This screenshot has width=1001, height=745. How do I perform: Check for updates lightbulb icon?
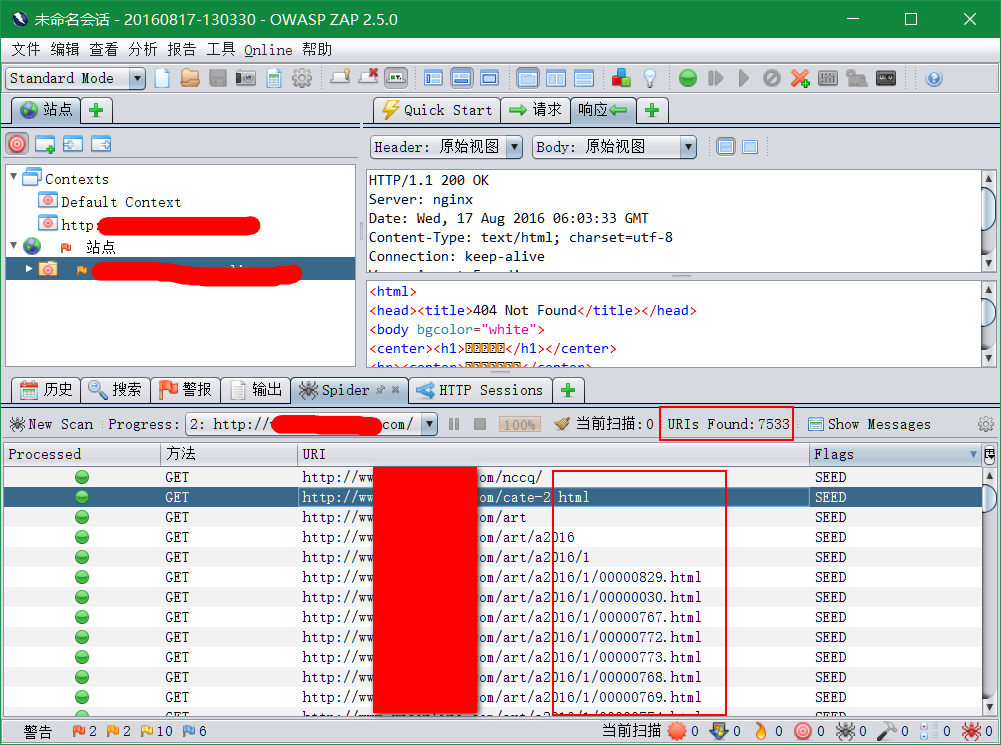[650, 78]
